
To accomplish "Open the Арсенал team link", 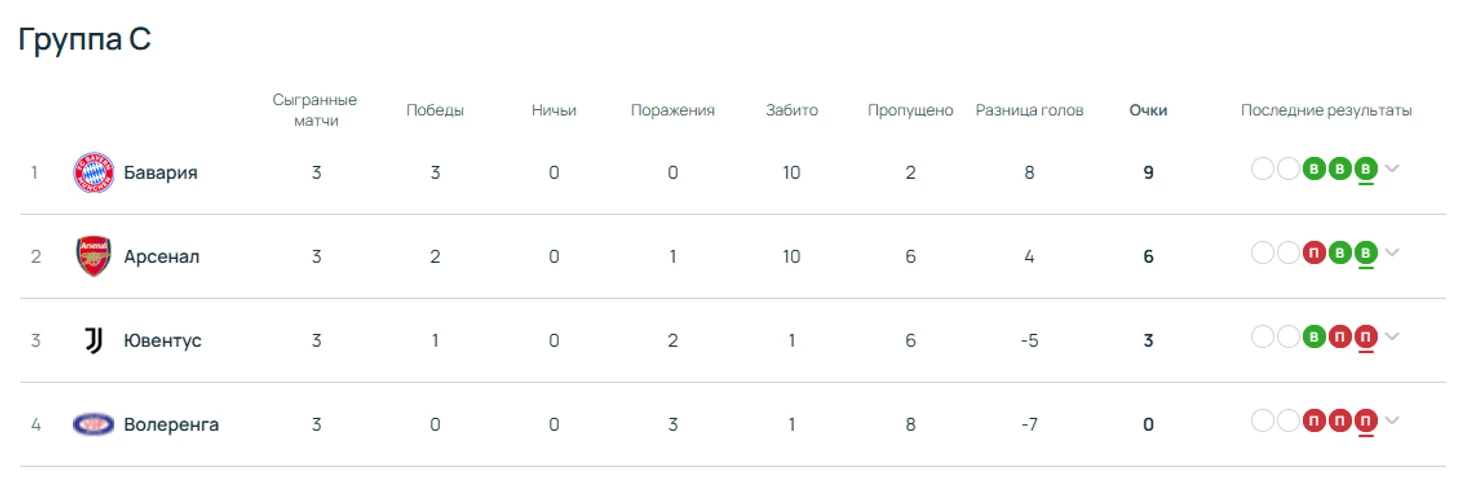I will [x=161, y=256].
